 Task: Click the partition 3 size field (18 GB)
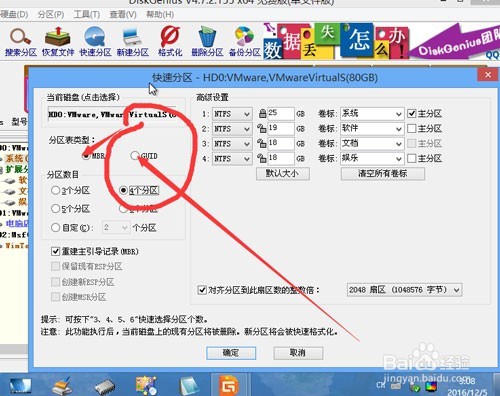coord(281,143)
